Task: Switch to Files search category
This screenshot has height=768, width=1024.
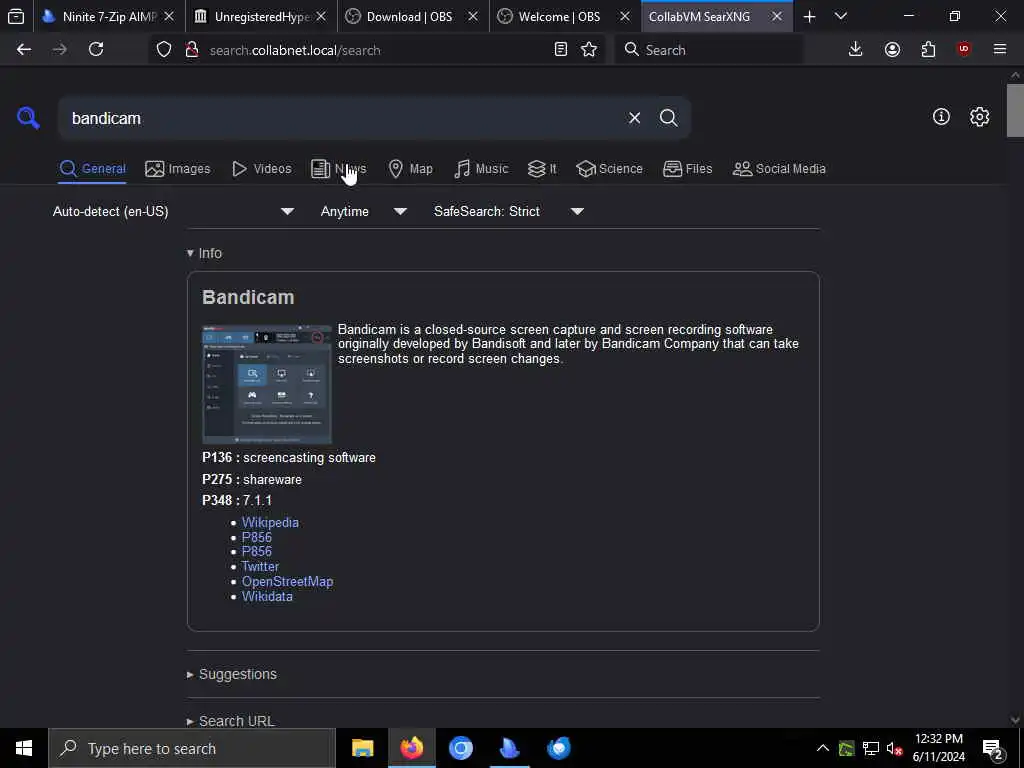Action: point(688,169)
